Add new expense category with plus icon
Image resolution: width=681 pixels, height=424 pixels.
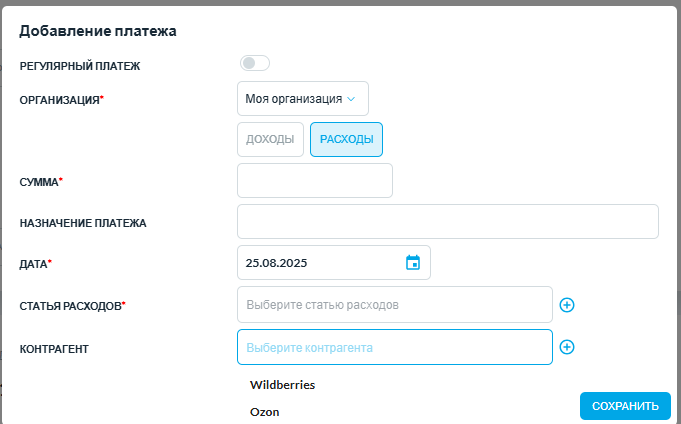coord(567,305)
